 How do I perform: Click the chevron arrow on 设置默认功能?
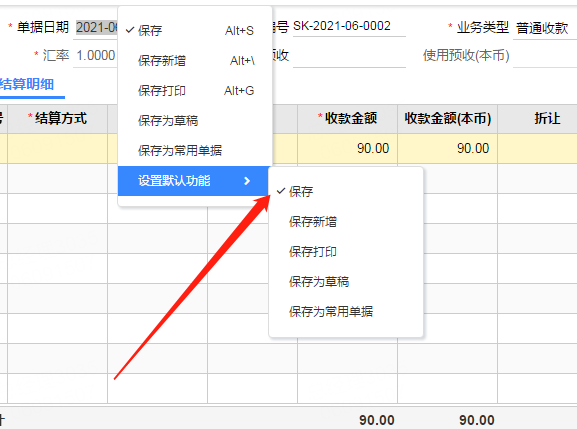[x=247, y=181]
